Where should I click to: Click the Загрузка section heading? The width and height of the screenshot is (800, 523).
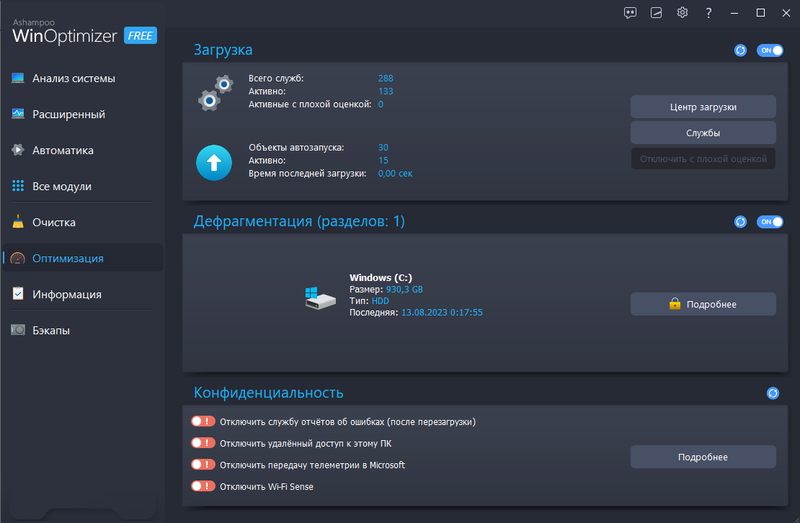pyautogui.click(x=223, y=49)
